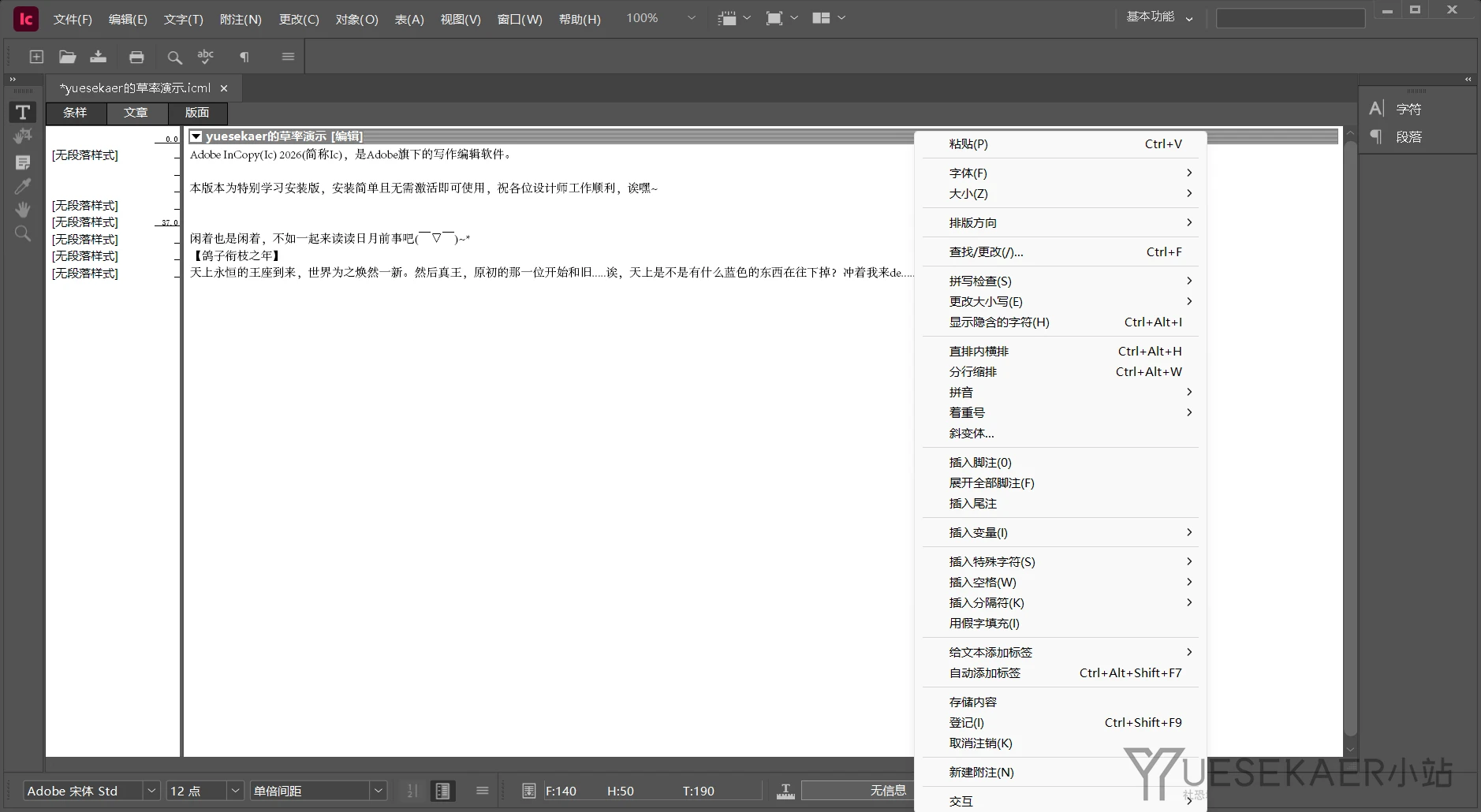Click the copyfit info icon before F:140
This screenshot has height=812, width=1481.
[x=529, y=791]
